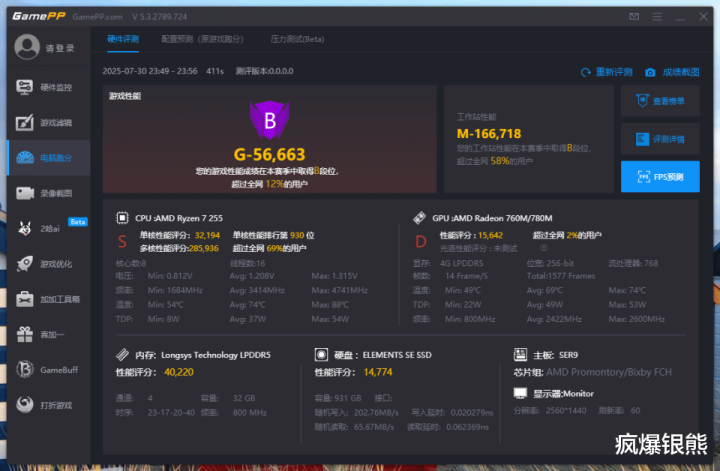
Task: Click the 成绩截图 camera icon
Action: (650, 72)
